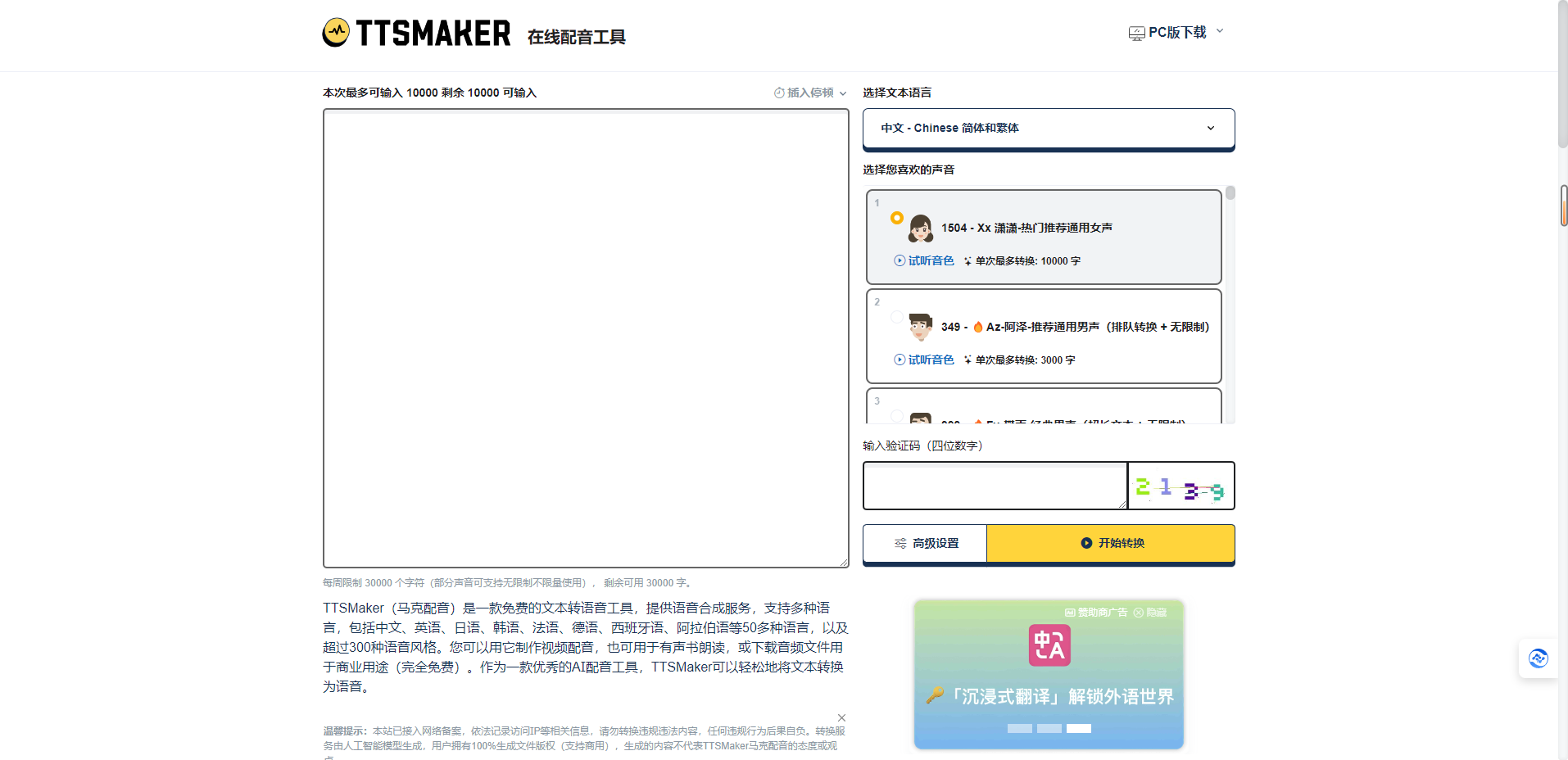Image resolution: width=1568 pixels, height=760 pixels.
Task: Open the text language dropdown
Action: point(1048,128)
